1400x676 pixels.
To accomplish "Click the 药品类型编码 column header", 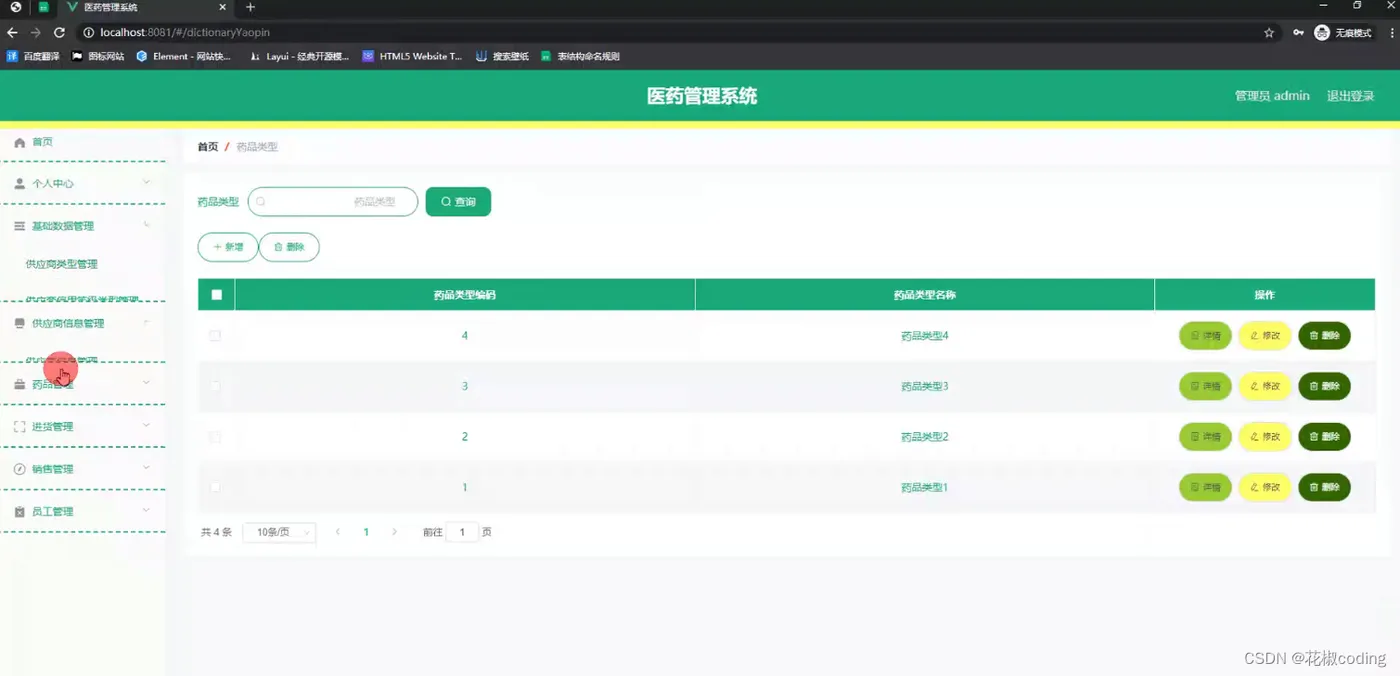I will click(x=465, y=295).
